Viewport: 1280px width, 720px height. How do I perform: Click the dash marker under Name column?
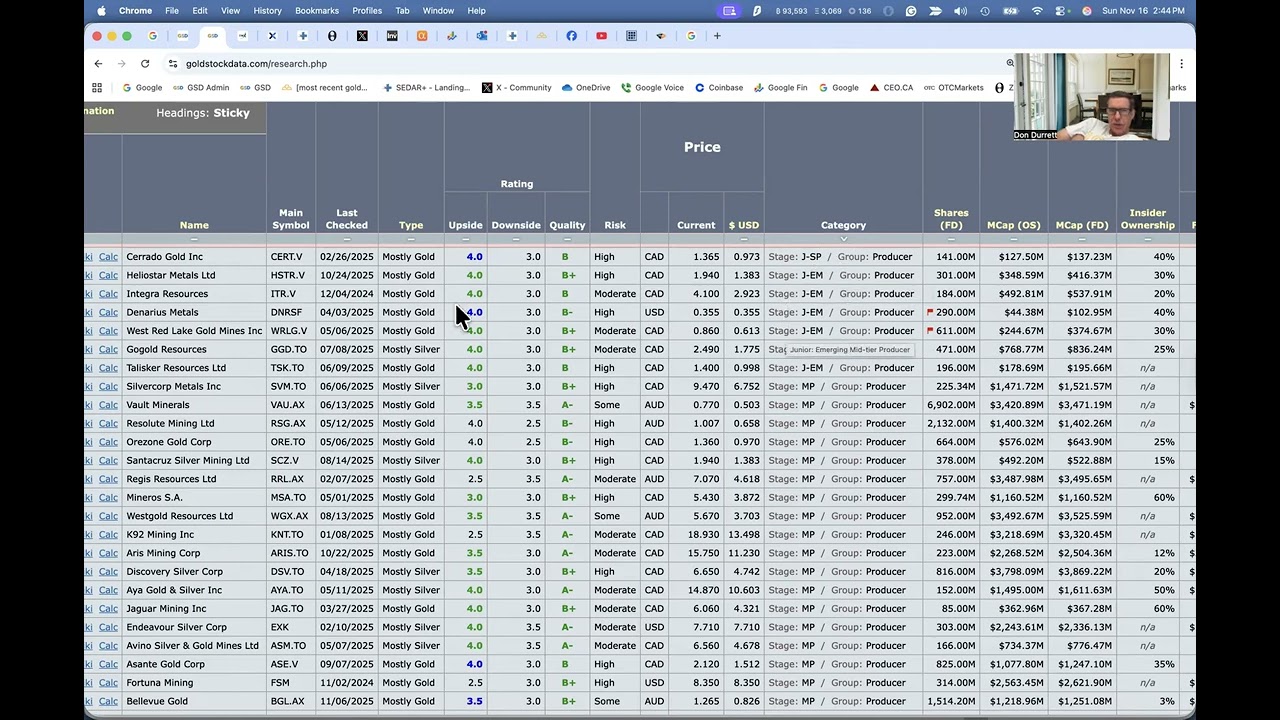(x=194, y=240)
